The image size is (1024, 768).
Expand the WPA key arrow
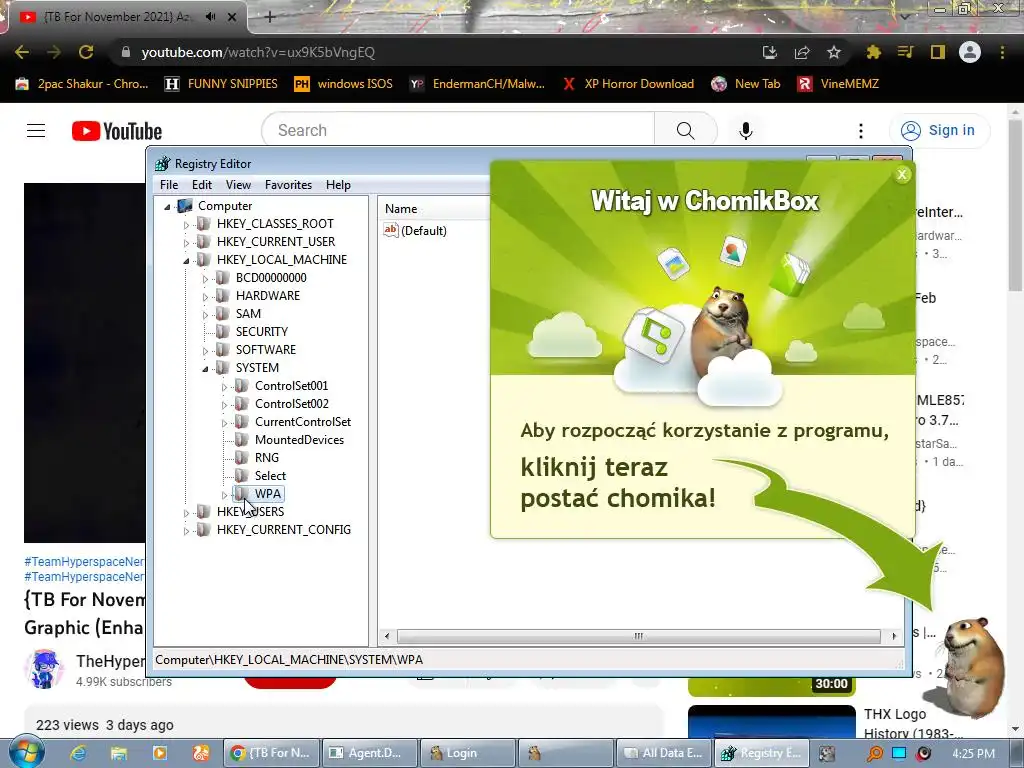pos(224,495)
